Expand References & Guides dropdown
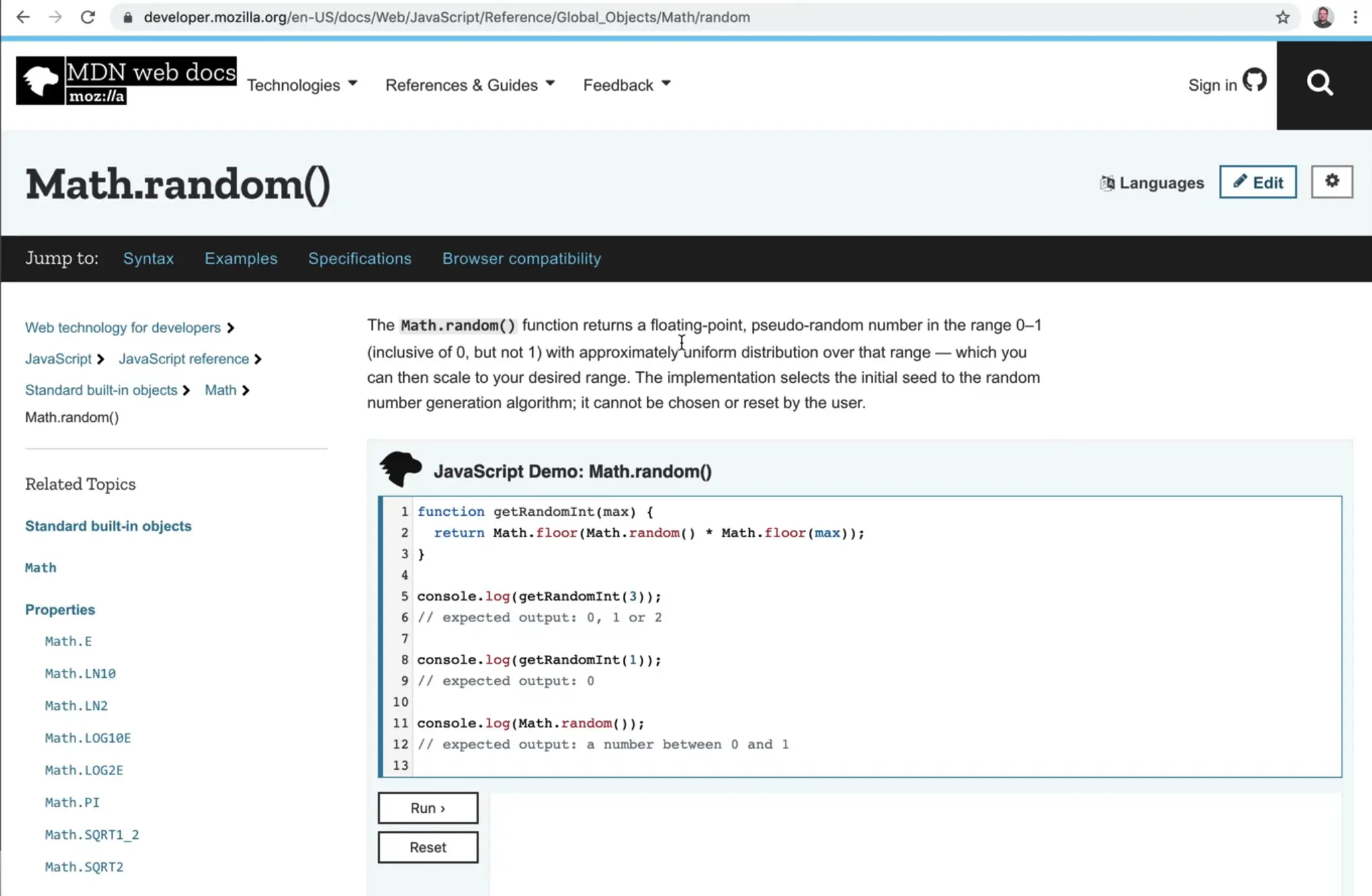 click(470, 85)
